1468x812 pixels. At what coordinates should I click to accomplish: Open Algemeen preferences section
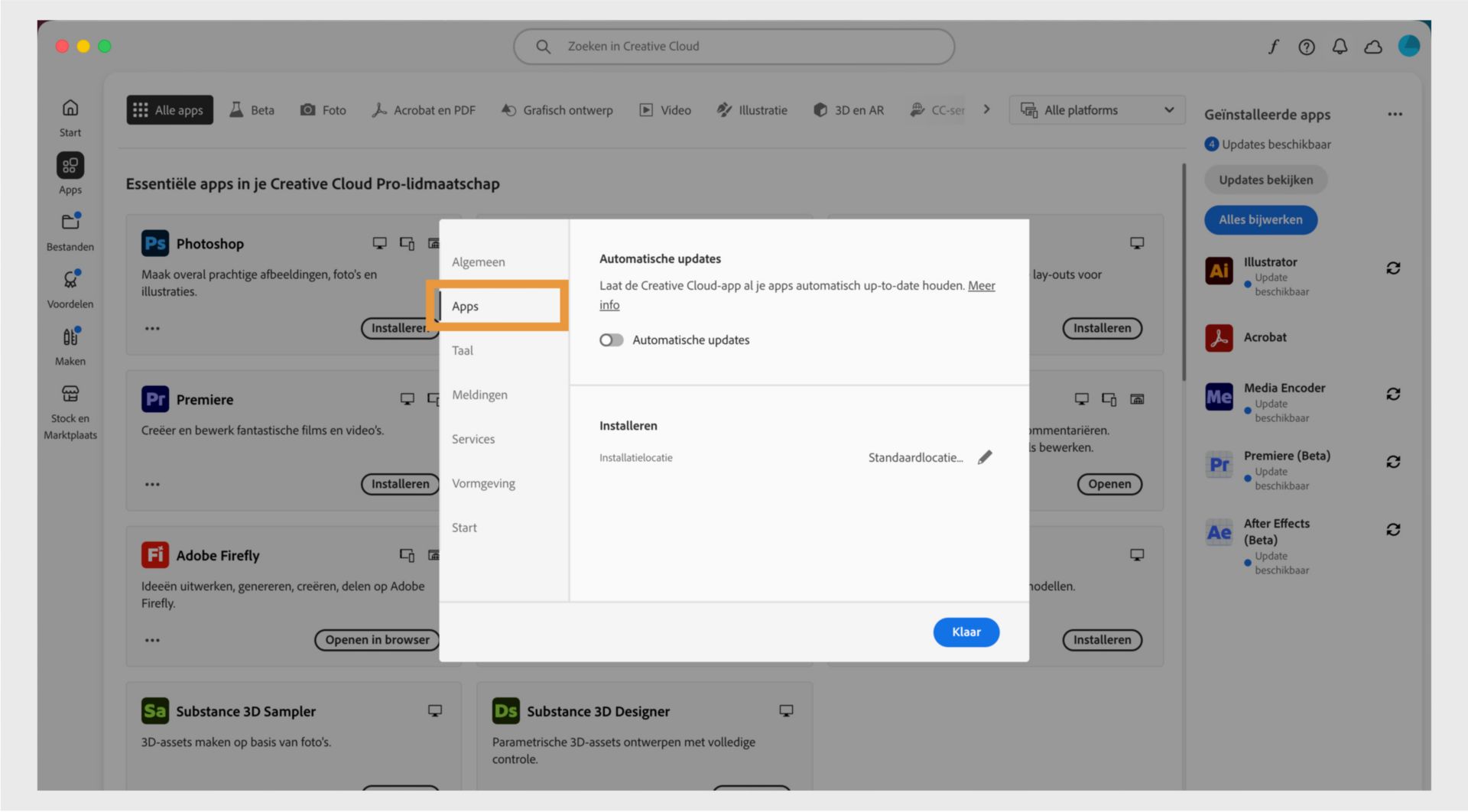pos(479,262)
